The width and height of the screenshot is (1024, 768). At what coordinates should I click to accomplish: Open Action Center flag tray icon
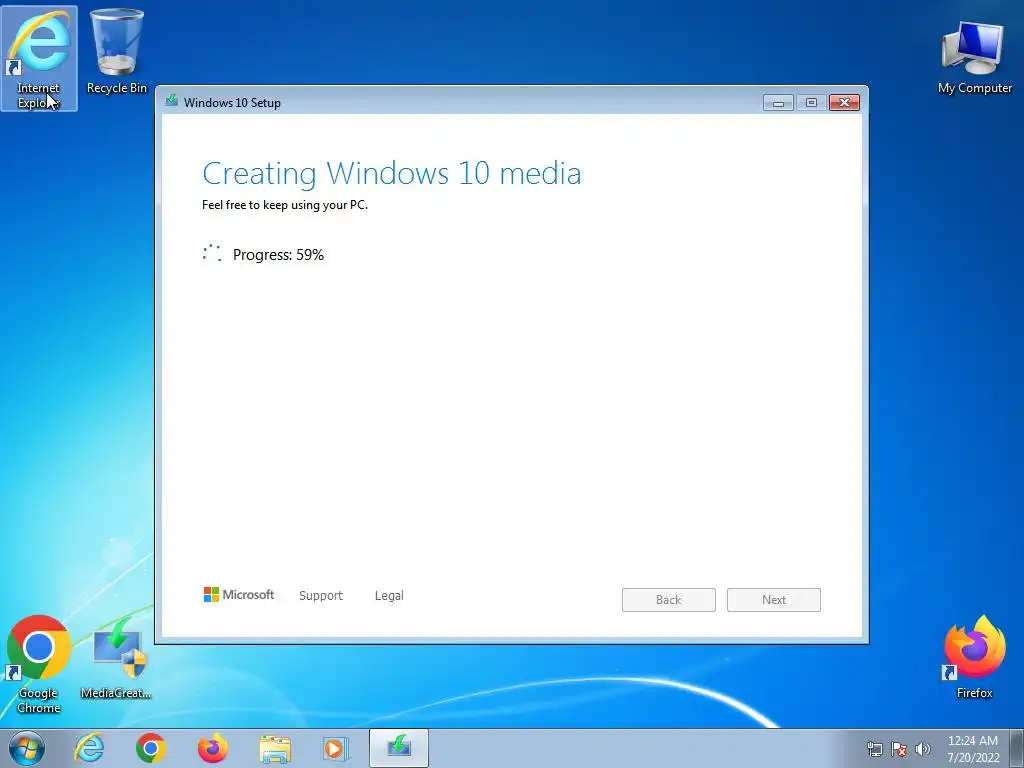pyautogui.click(x=899, y=749)
